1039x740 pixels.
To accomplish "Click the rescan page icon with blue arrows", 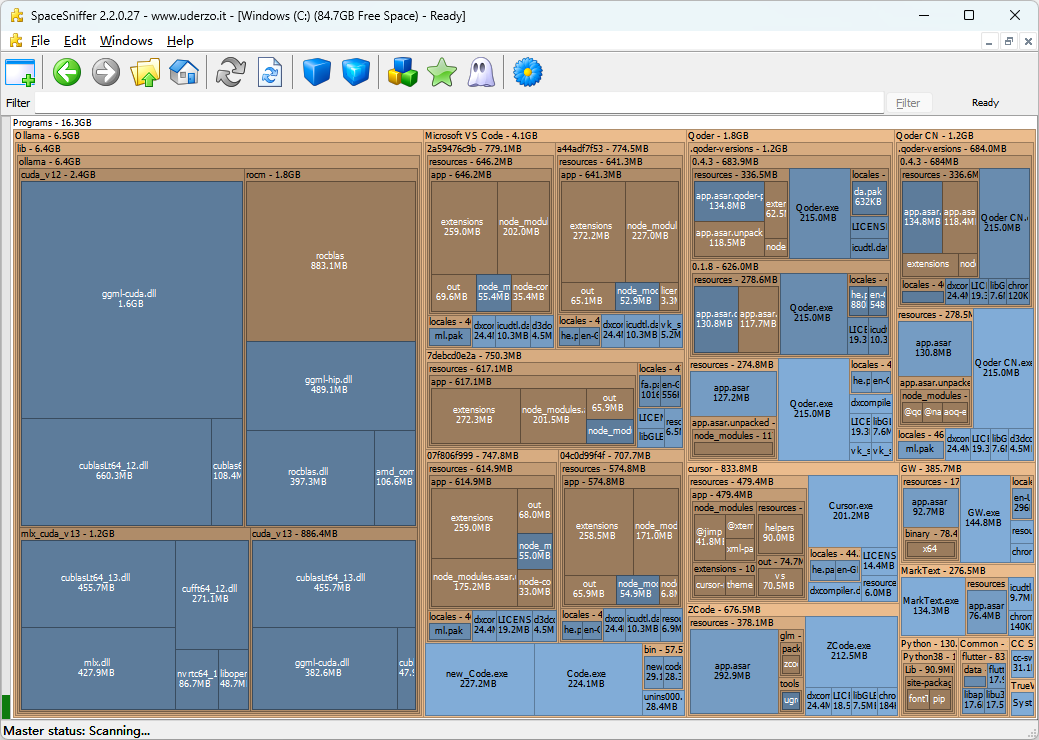I will (270, 72).
